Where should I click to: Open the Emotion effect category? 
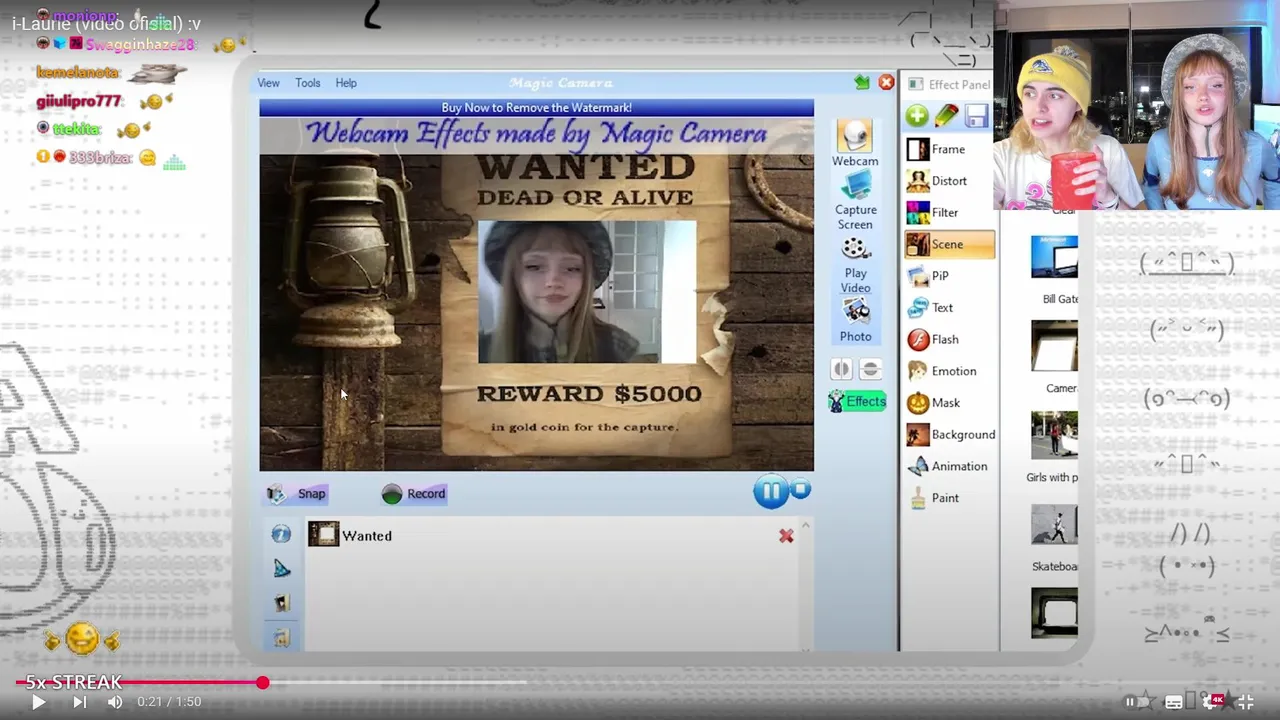949,371
